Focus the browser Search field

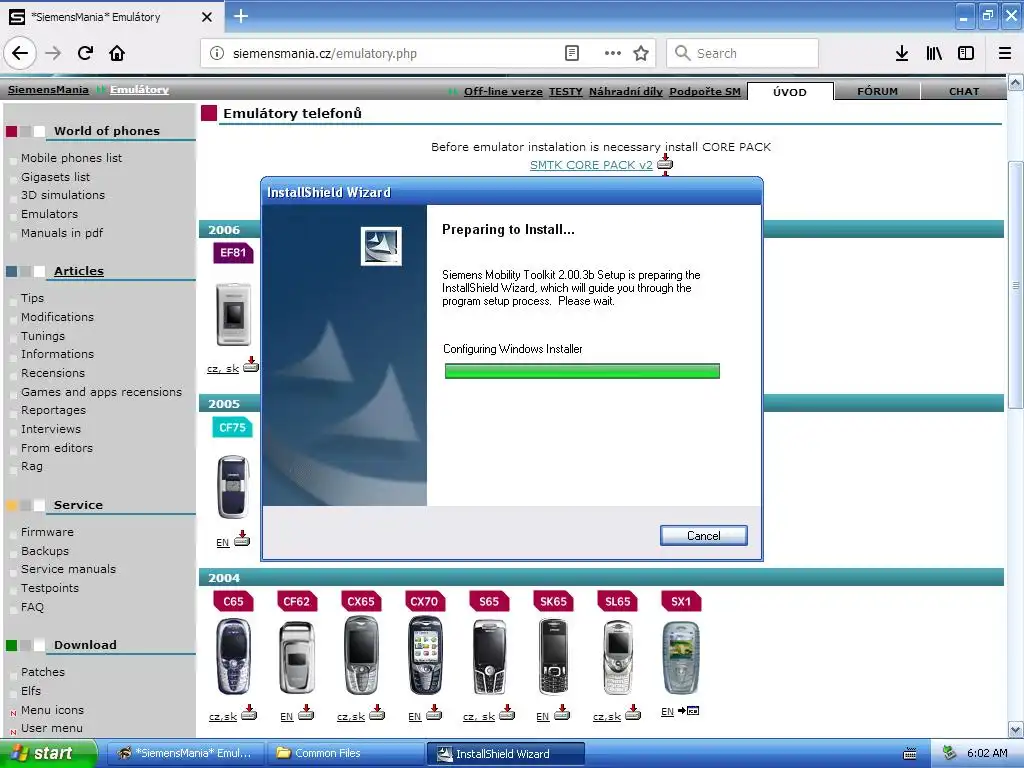[743, 53]
